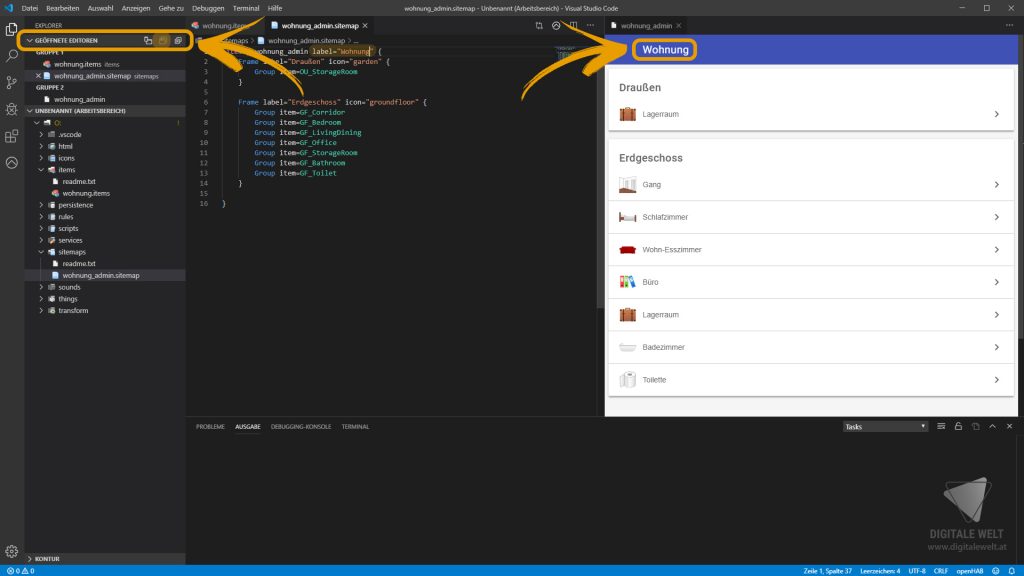1024x576 pixels.
Task: Open the Terminal menu
Action: pos(246,7)
